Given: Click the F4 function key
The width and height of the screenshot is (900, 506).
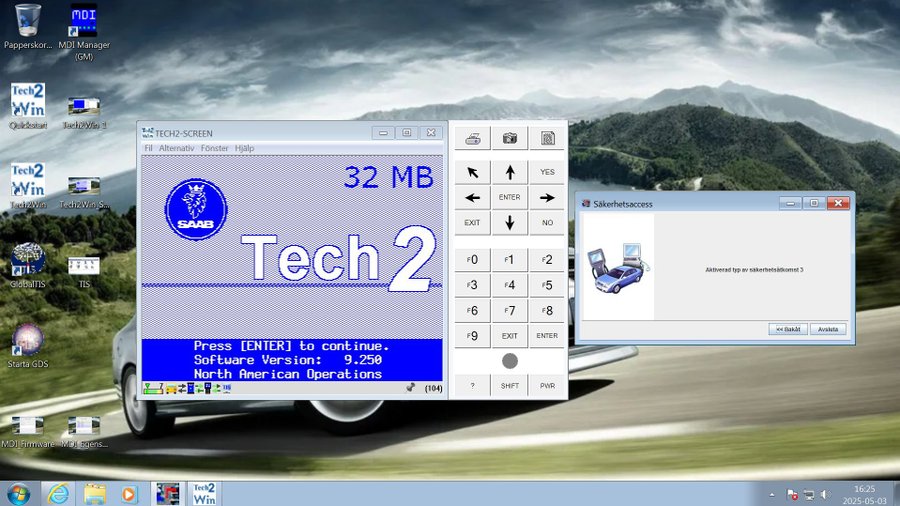Looking at the screenshot, I should click(510, 285).
